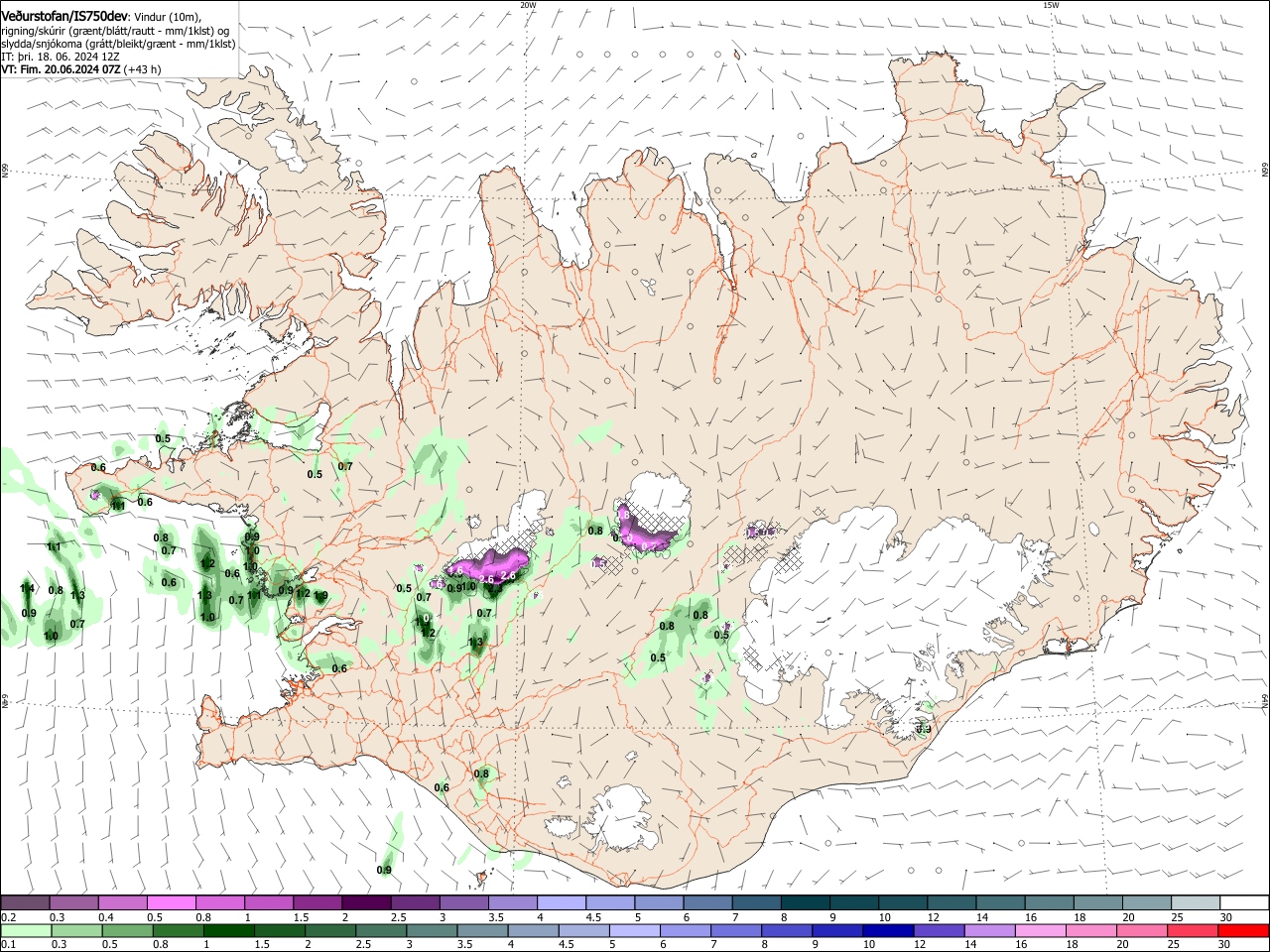Click the white swatch at 30 ending the upper scale

pyautogui.click(x=1244, y=903)
